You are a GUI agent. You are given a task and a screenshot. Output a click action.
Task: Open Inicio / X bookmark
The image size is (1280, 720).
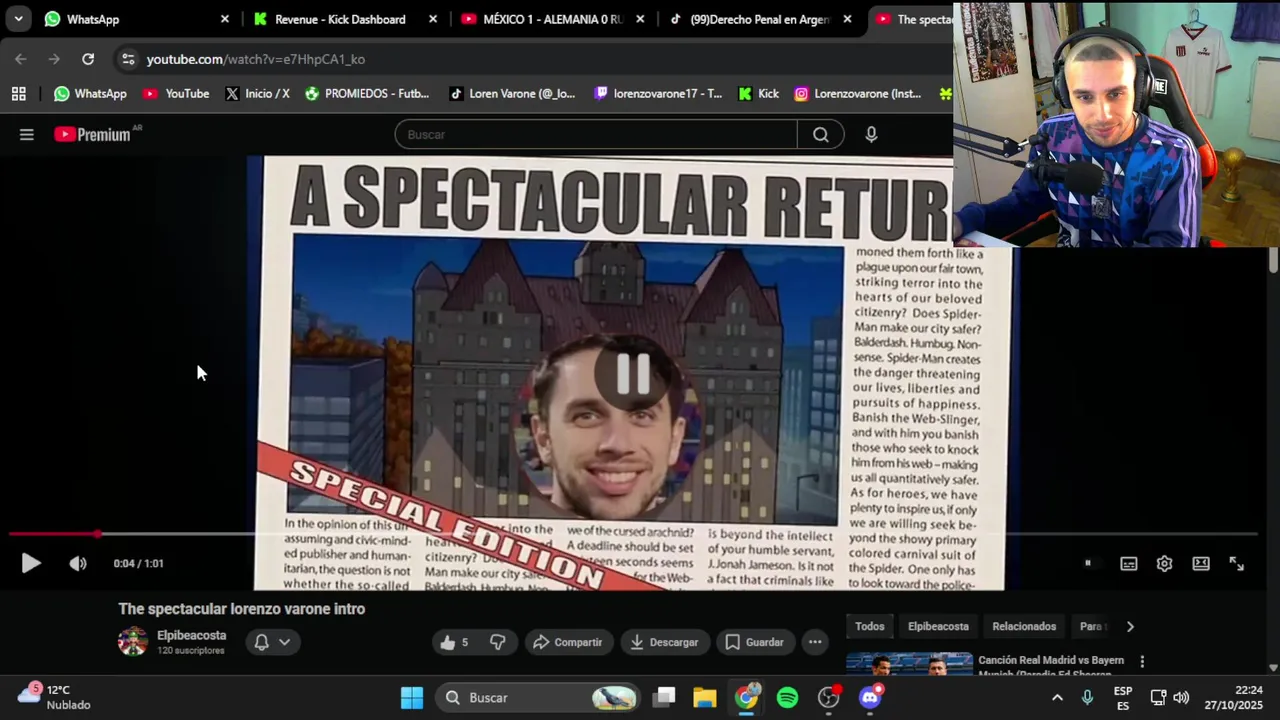click(x=258, y=94)
